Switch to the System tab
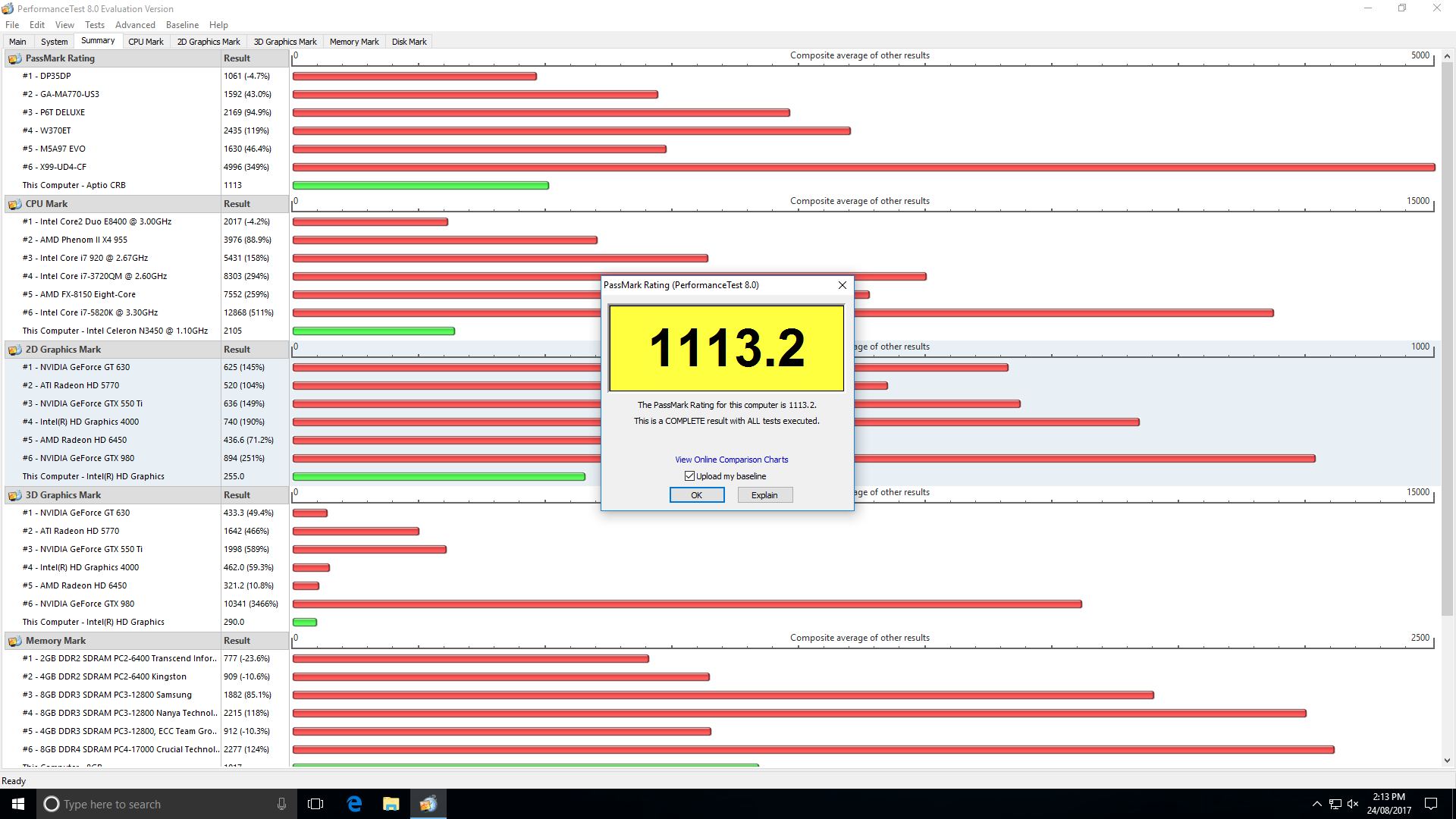The width and height of the screenshot is (1456, 819). pyautogui.click(x=54, y=42)
